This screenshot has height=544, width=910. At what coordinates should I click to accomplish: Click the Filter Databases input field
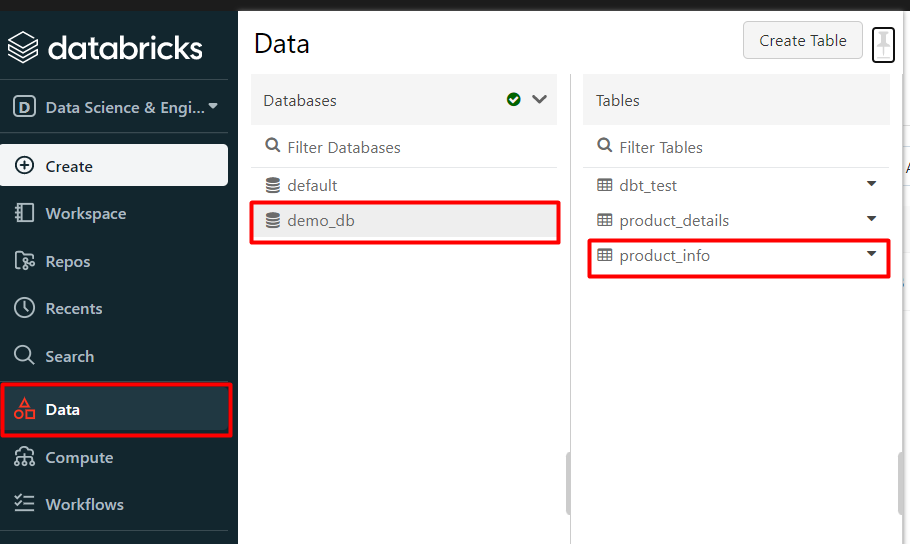pyautogui.click(x=404, y=147)
